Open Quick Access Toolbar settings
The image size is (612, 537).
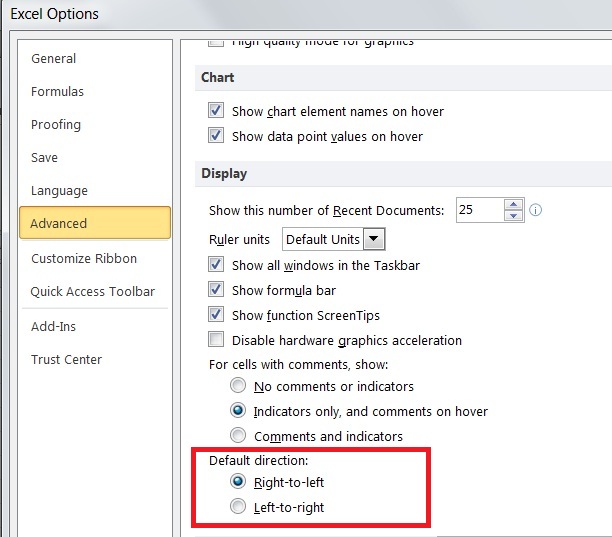(93, 292)
